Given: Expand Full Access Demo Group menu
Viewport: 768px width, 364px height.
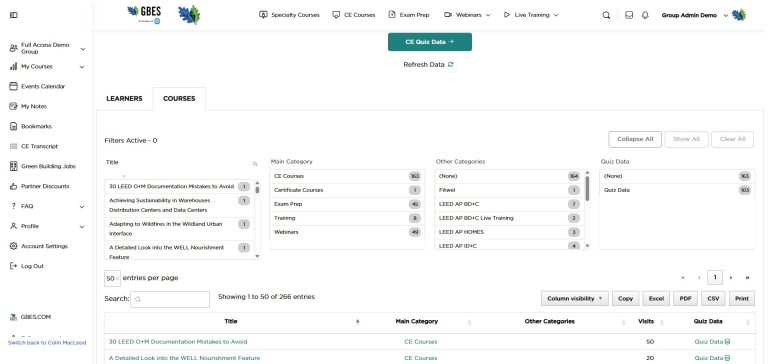Looking at the screenshot, I should pos(83,49).
